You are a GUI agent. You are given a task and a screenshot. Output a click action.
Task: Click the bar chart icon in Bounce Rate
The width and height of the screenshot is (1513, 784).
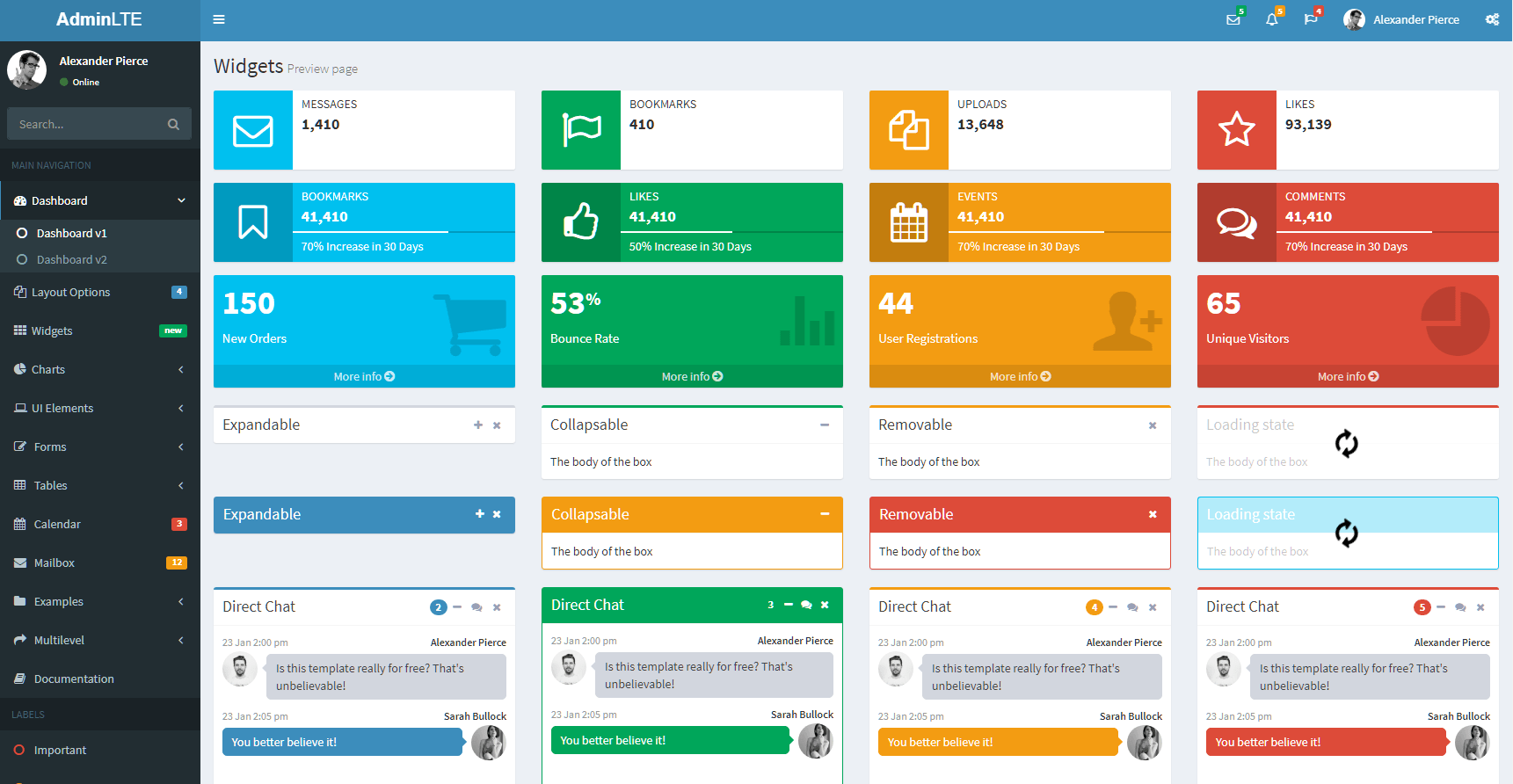point(807,321)
